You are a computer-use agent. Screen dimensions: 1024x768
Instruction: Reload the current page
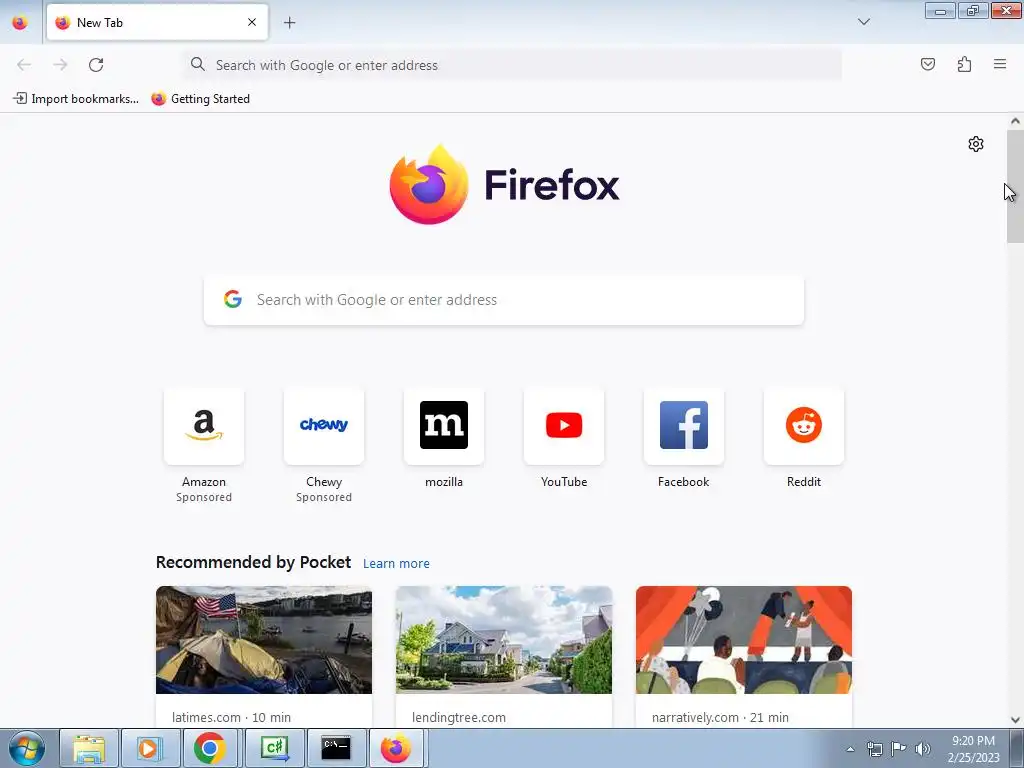(96, 65)
